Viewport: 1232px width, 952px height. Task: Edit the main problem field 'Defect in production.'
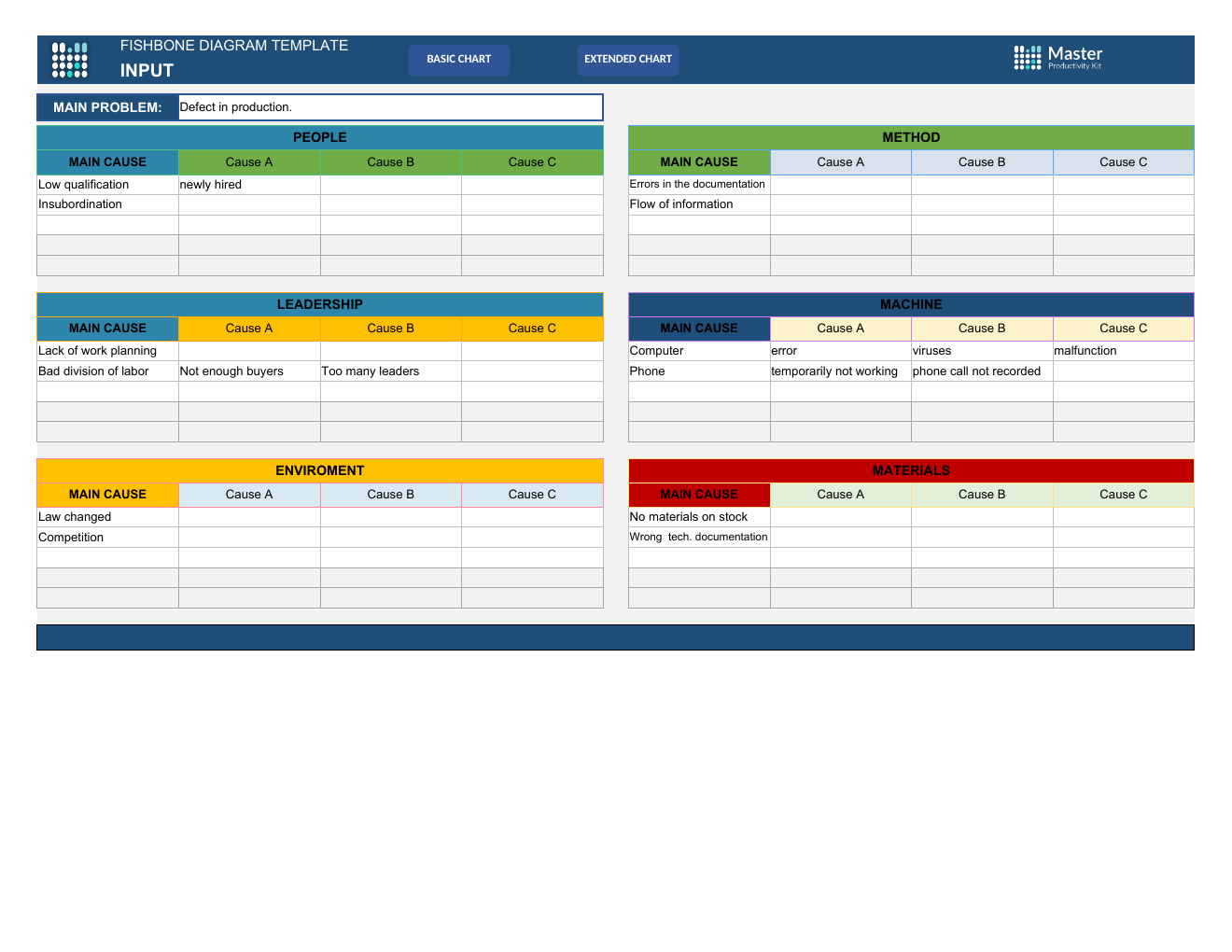coord(390,107)
